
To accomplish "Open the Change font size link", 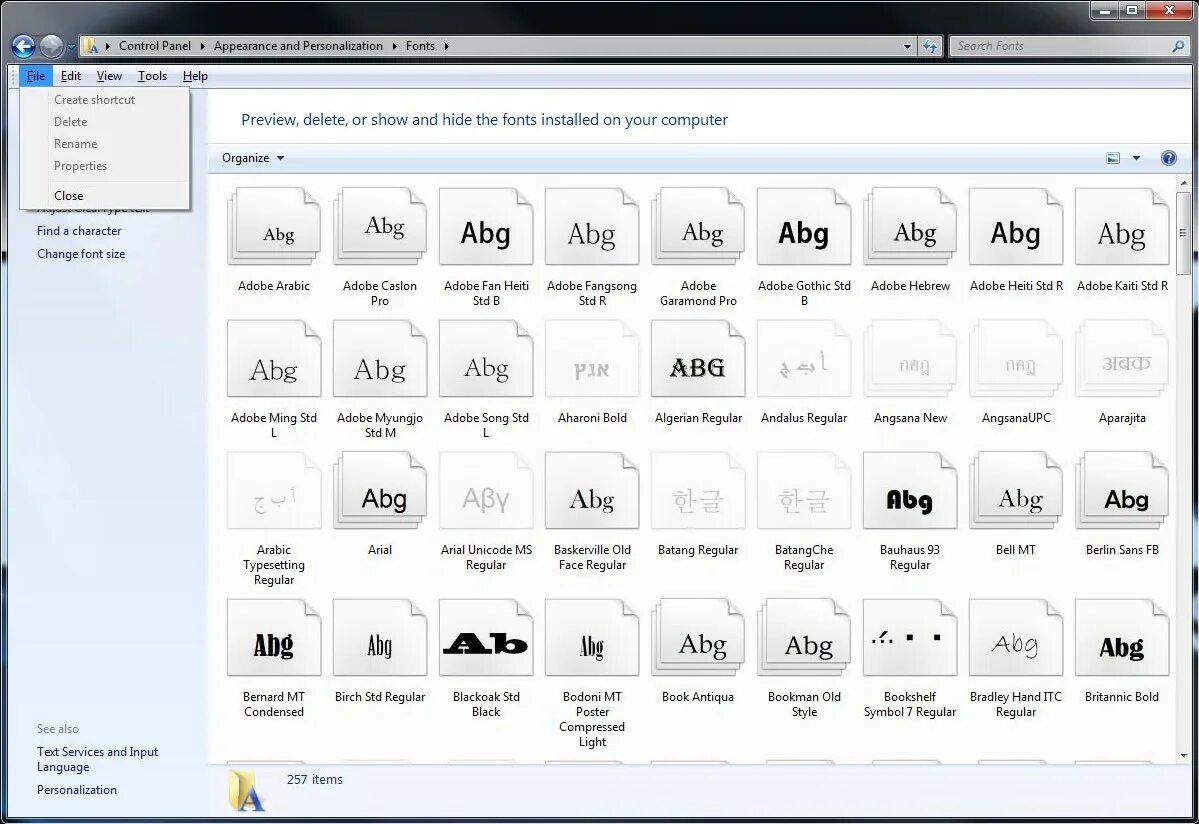I will pyautogui.click(x=81, y=254).
